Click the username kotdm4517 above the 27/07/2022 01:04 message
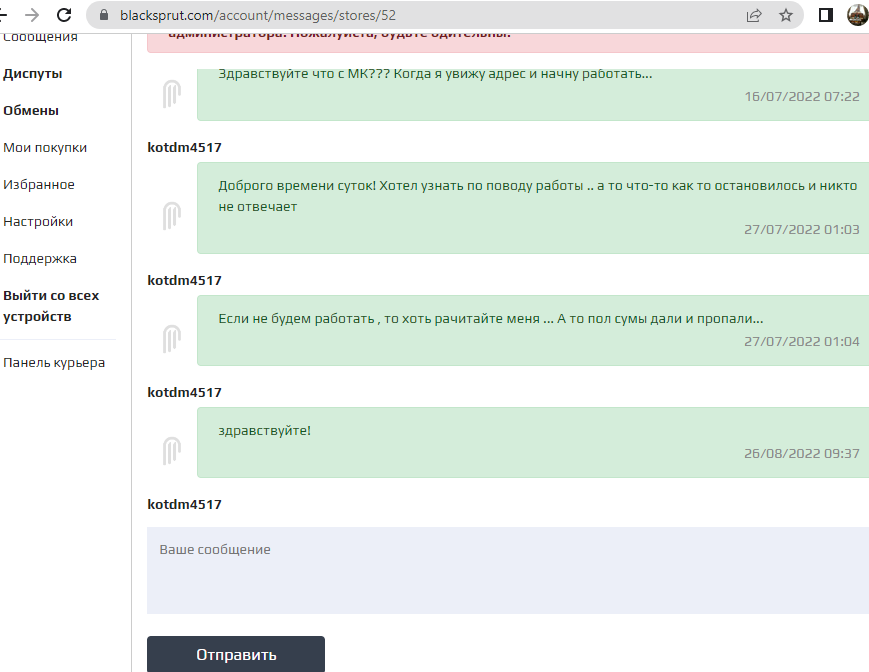The image size is (869, 672). coord(185,280)
